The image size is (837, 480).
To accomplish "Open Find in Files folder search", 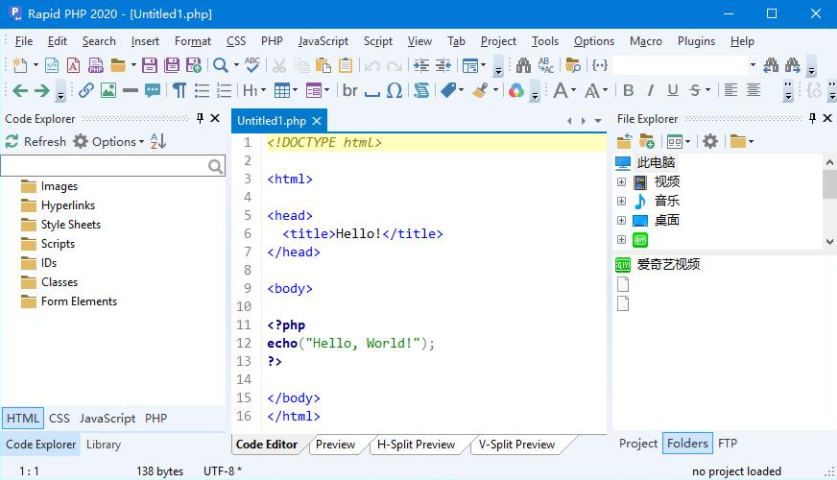I will point(573,65).
